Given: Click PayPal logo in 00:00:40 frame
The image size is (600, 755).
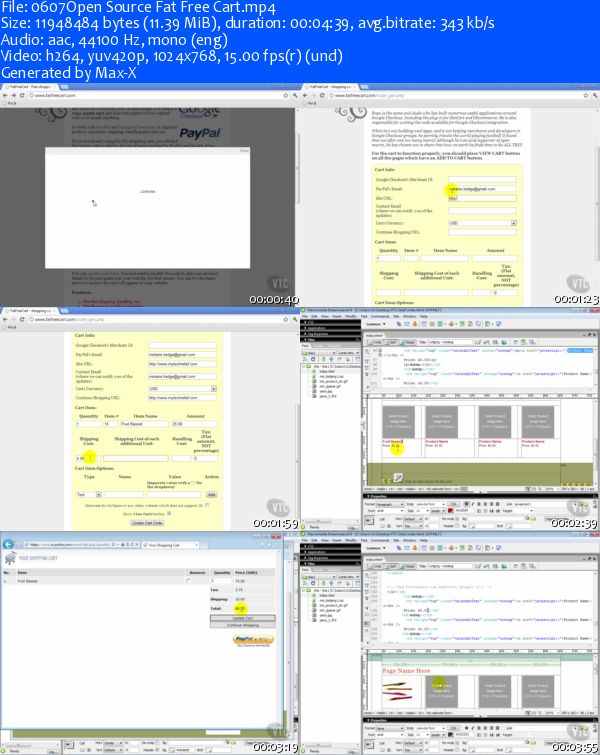Looking at the screenshot, I should click(x=200, y=133).
